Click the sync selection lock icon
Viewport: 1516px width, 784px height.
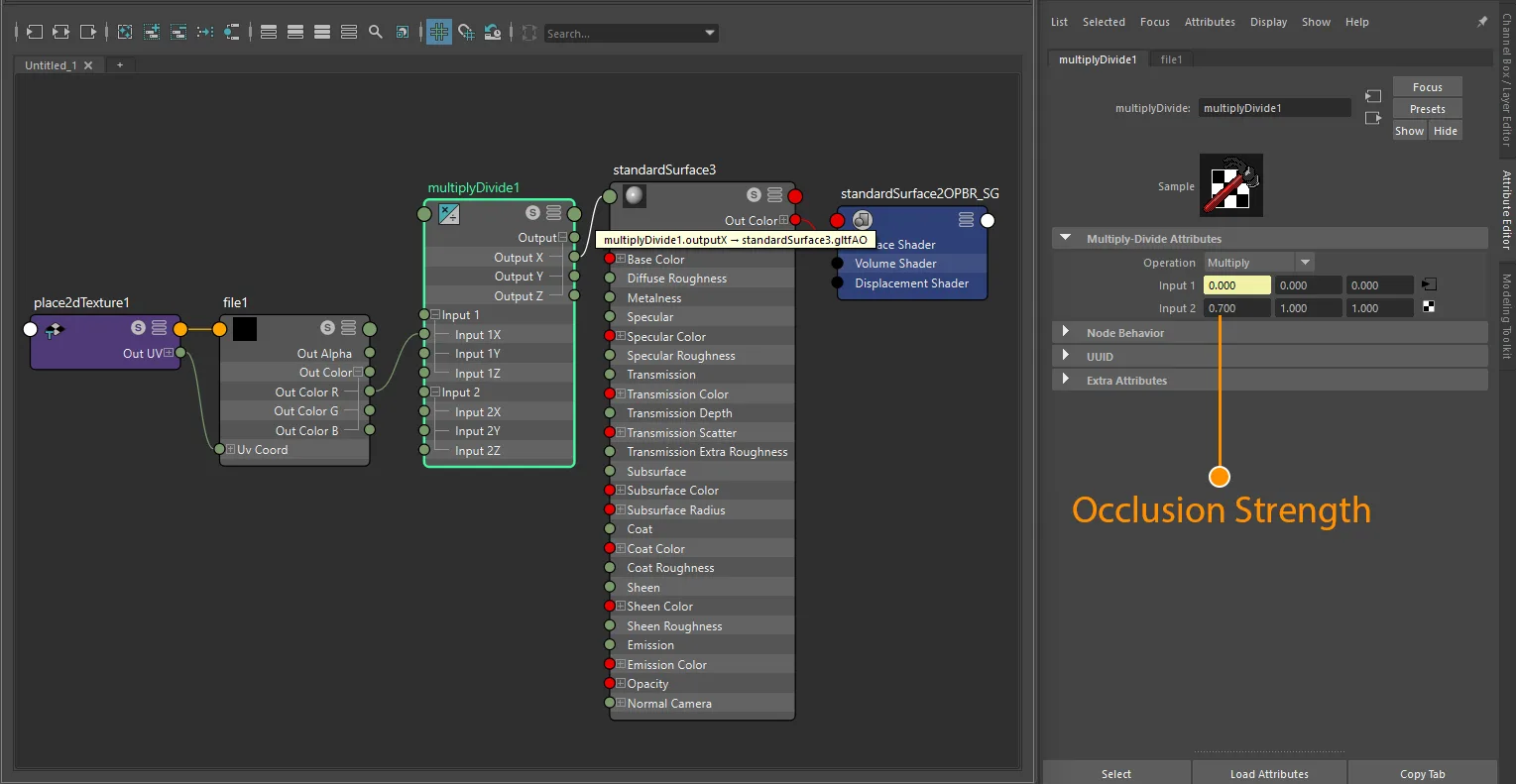[493, 32]
